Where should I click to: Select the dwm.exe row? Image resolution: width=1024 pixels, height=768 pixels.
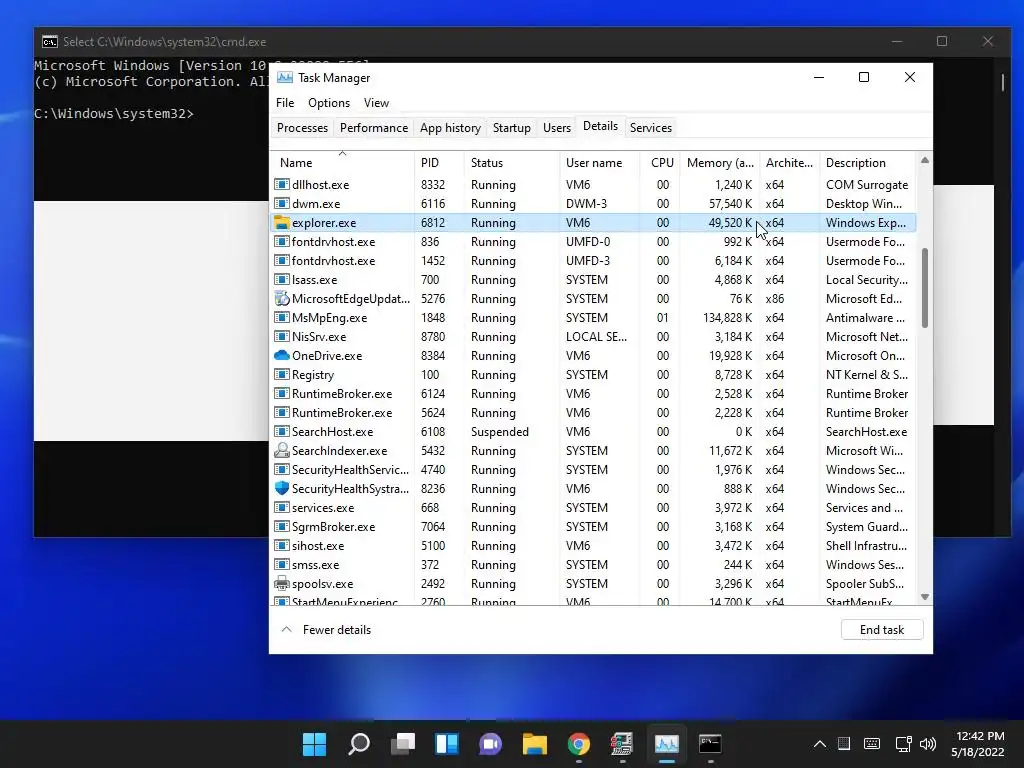593,204
